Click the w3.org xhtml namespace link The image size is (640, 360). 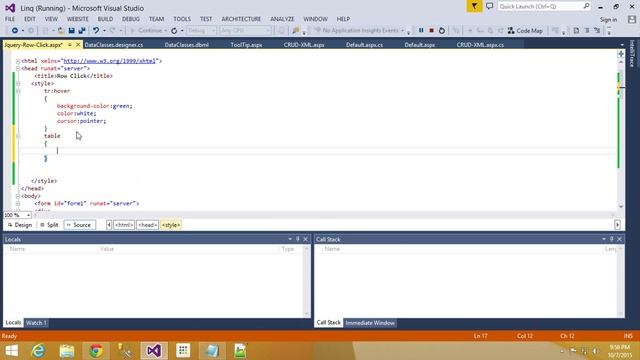[110, 61]
